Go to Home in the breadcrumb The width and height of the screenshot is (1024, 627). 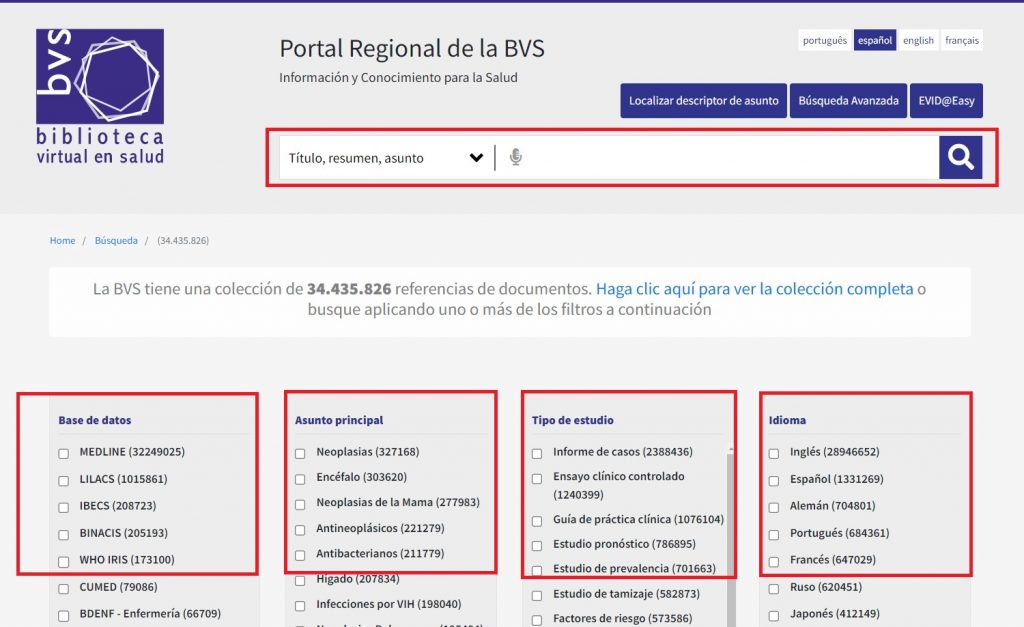63,240
